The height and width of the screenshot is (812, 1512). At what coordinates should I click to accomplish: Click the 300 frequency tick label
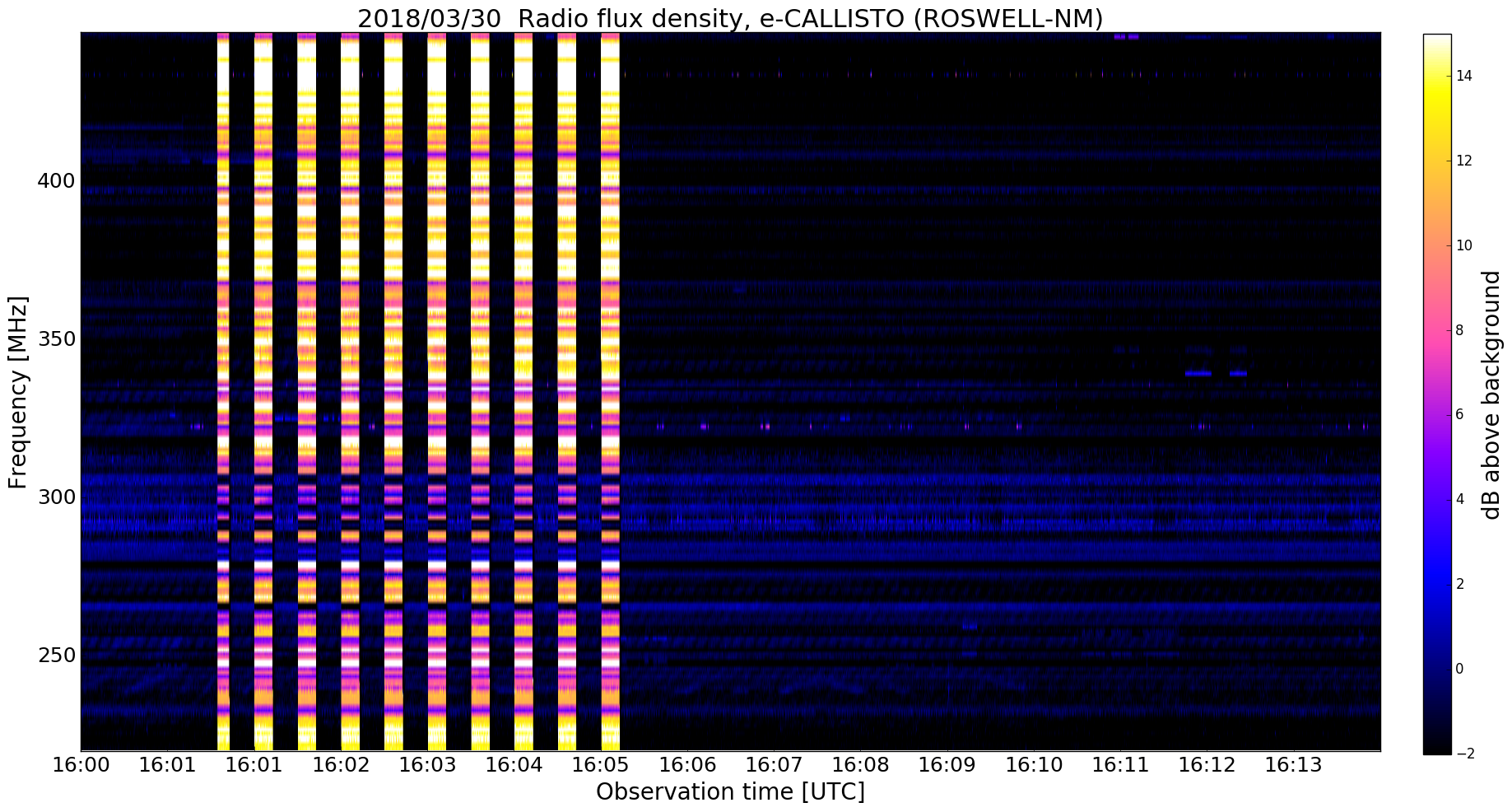click(56, 497)
